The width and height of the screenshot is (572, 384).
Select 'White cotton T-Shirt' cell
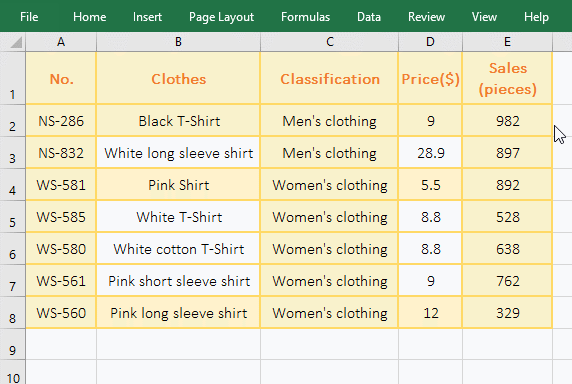coord(178,249)
